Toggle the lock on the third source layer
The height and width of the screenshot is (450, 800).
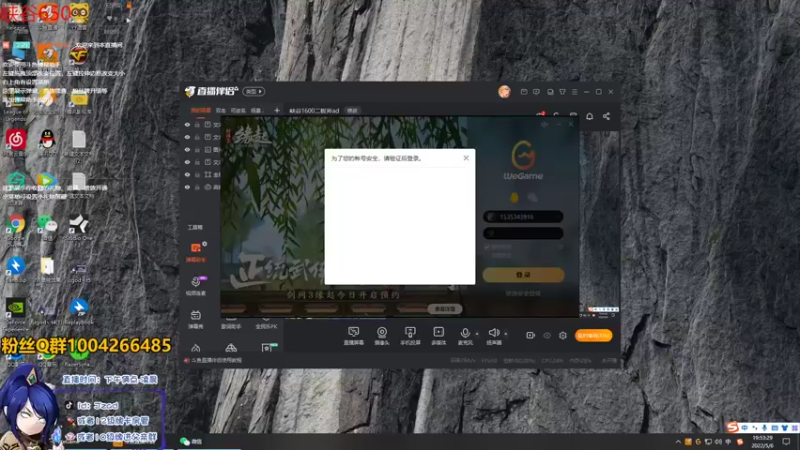tap(197, 149)
